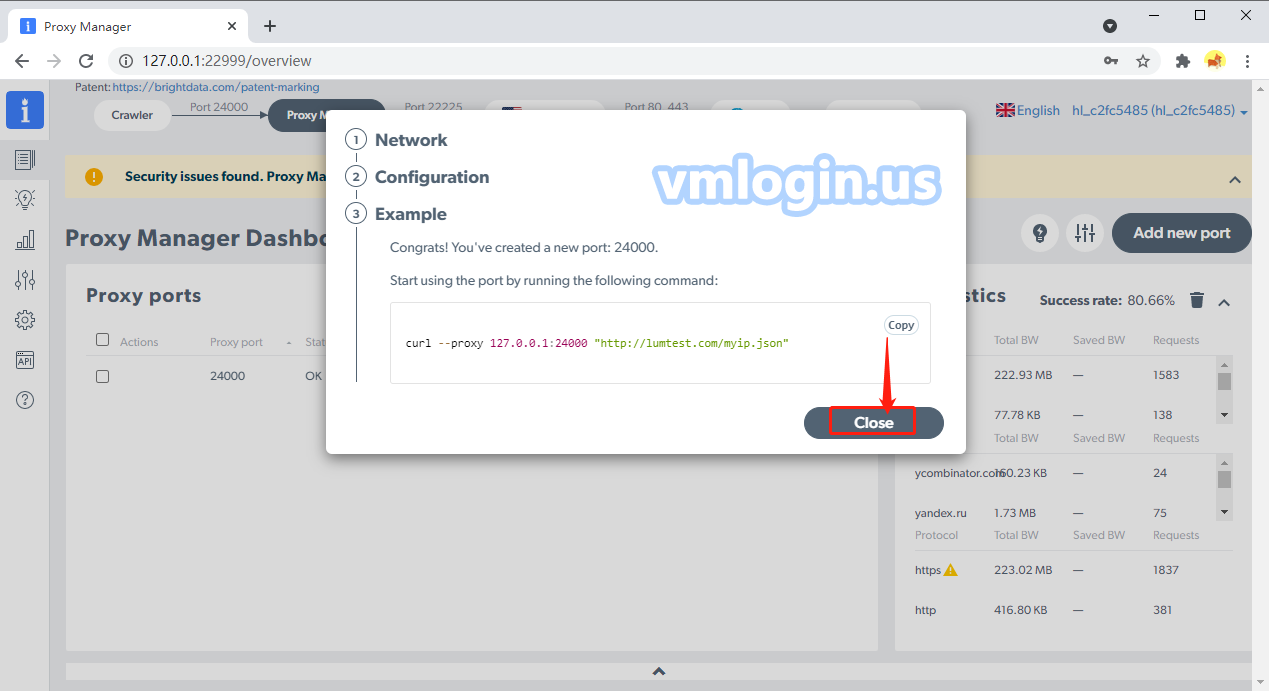The height and width of the screenshot is (691, 1269).
Task: Copy the curl command with Copy button
Action: (901, 325)
